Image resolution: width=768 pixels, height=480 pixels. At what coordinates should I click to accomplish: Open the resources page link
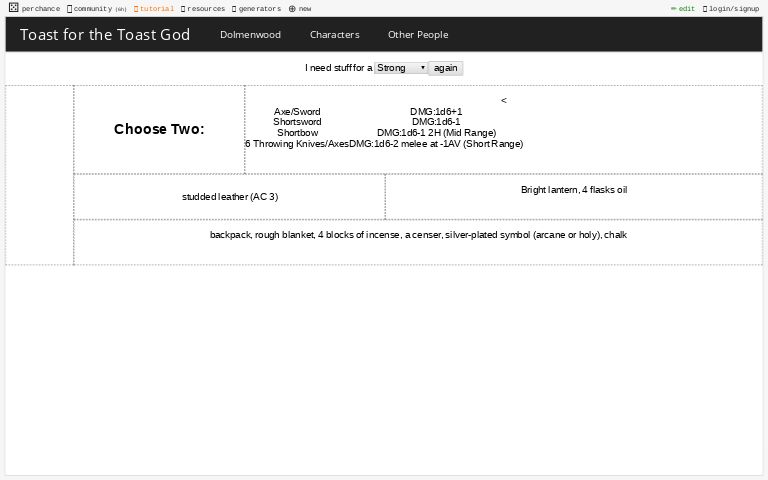(x=205, y=9)
